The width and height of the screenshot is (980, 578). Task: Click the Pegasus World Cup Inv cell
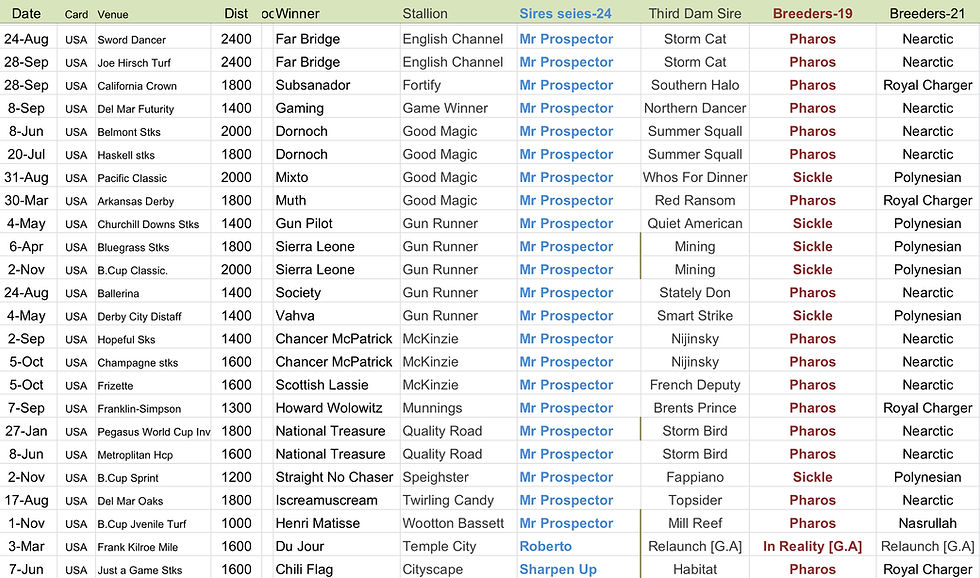[153, 432]
